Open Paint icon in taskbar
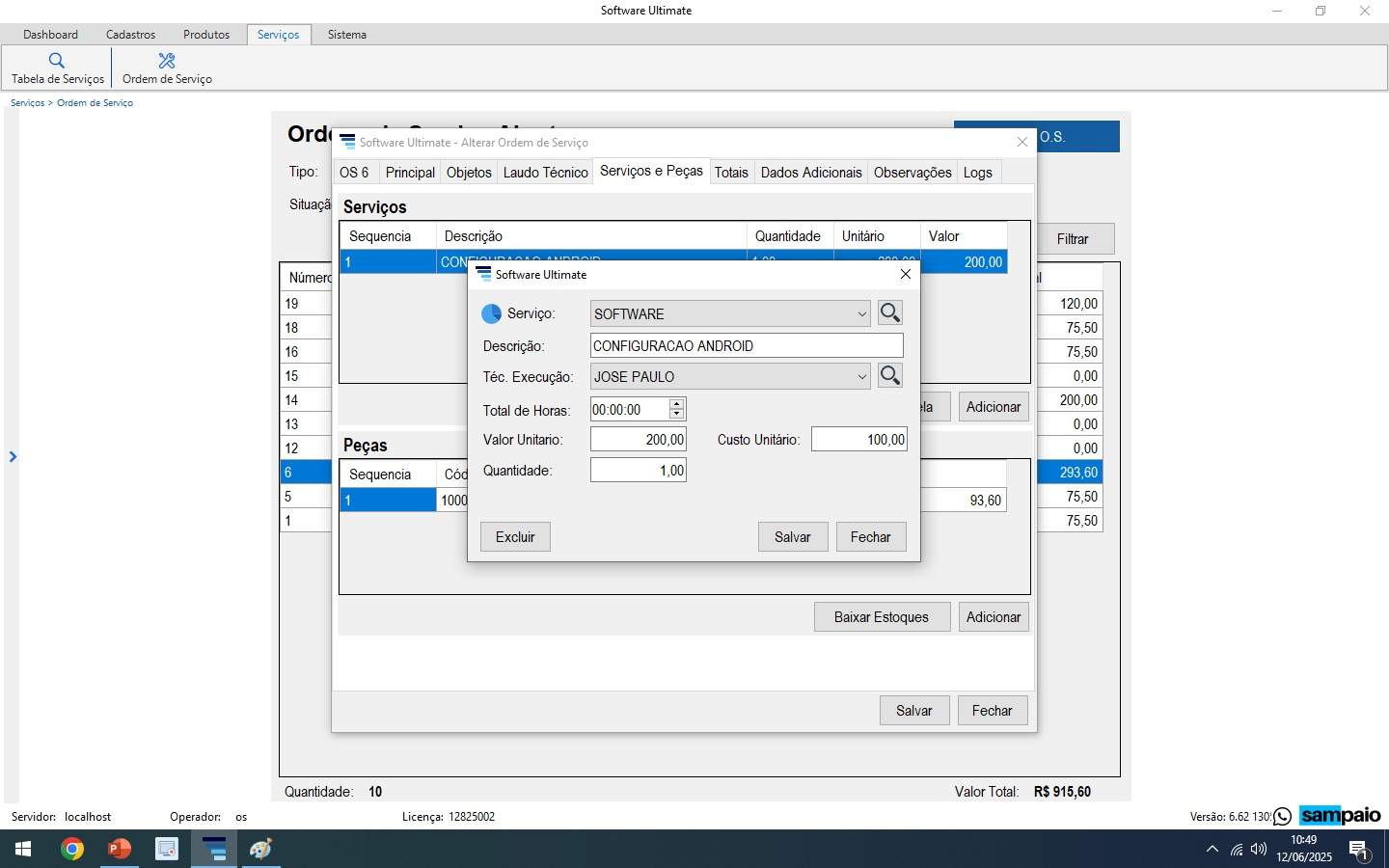The image size is (1389, 868). tap(260, 849)
